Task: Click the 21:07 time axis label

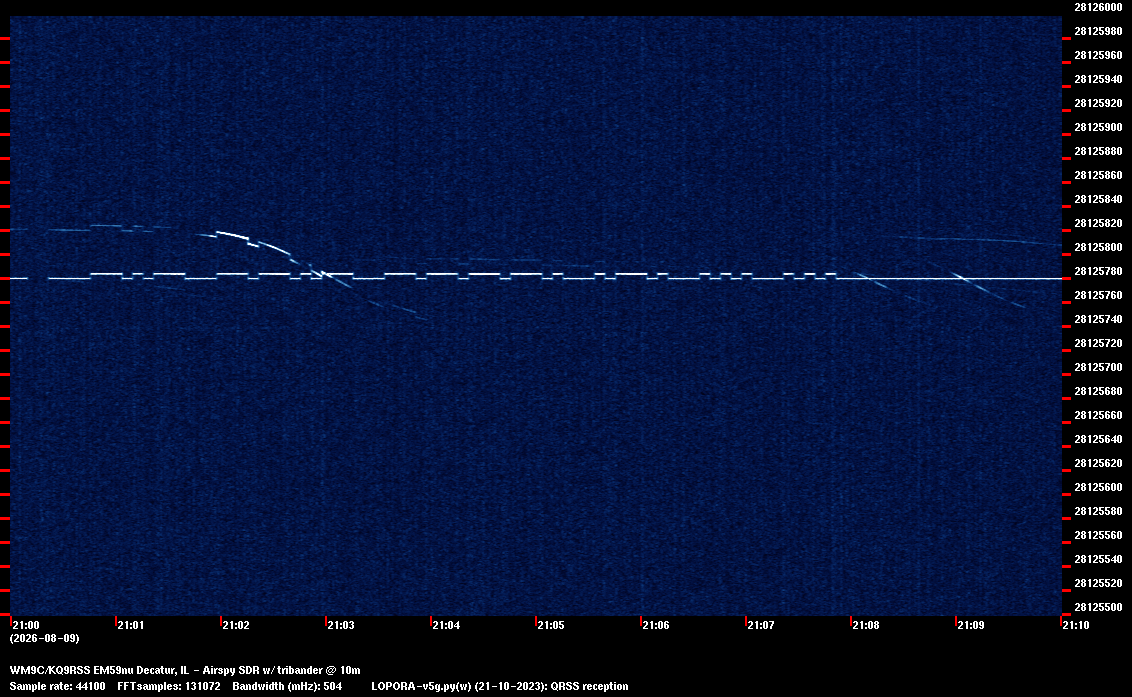Action: 761,625
